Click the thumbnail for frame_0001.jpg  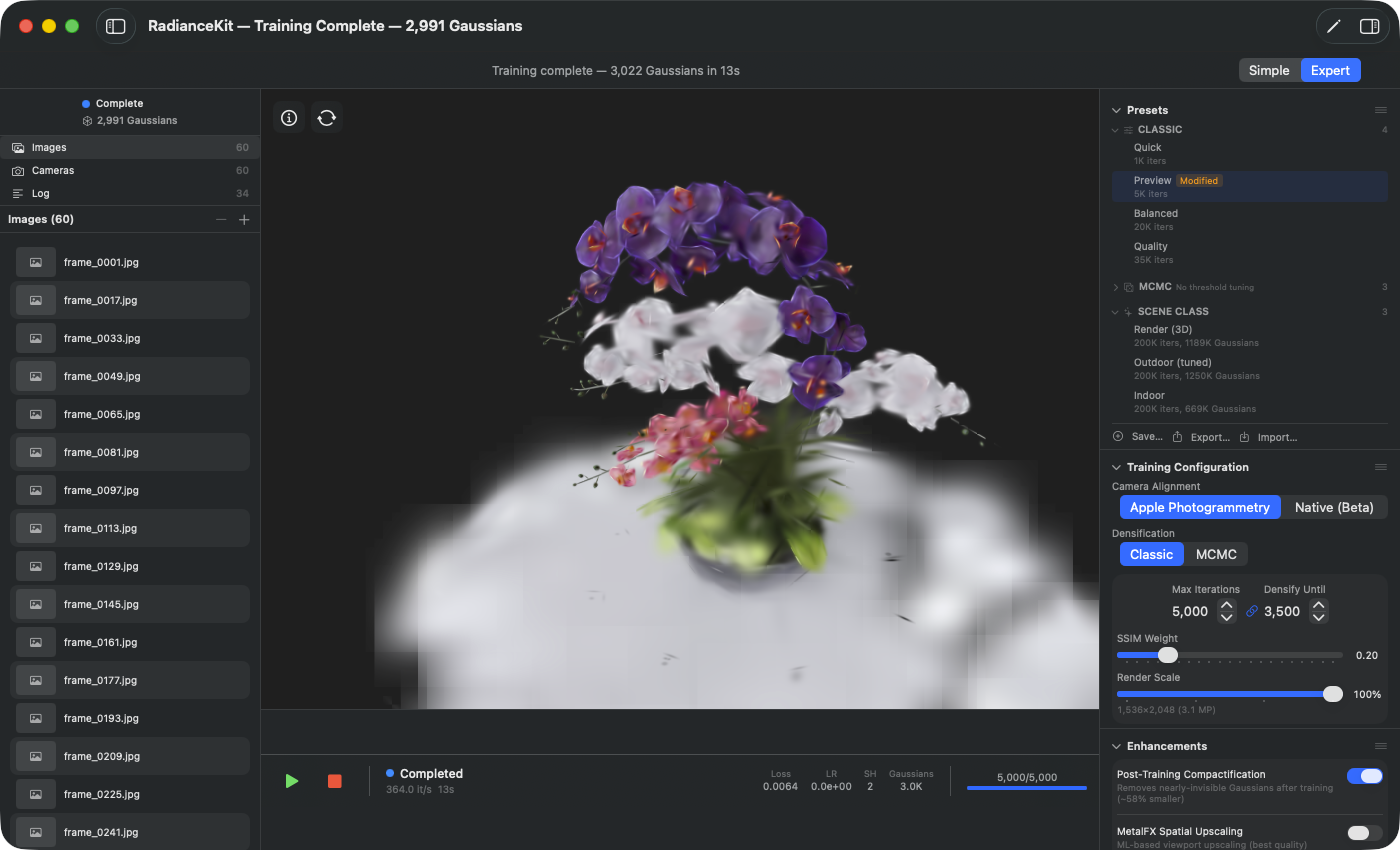click(36, 262)
